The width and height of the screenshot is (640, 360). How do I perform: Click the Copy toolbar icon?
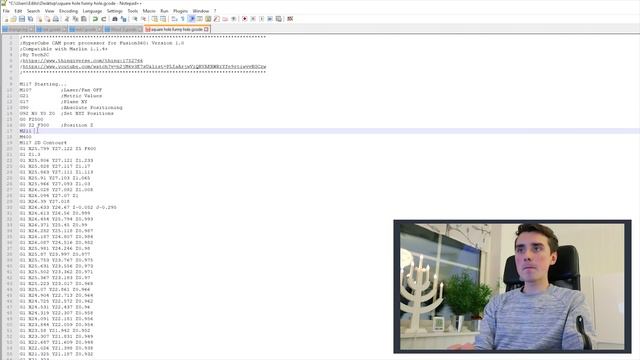[75, 19]
